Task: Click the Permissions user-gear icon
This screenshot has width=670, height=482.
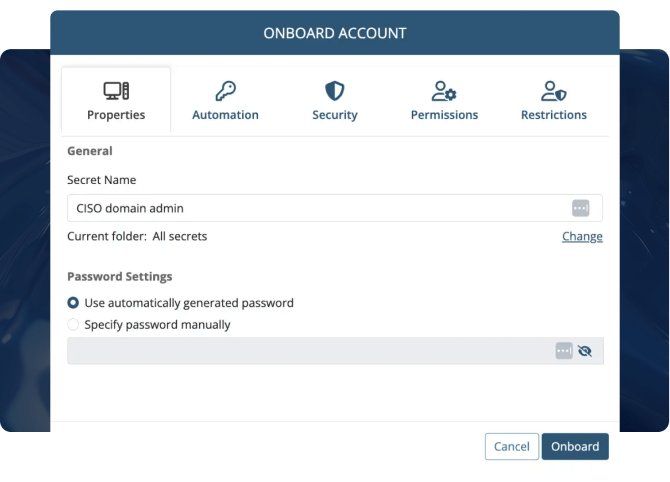Action: point(444,91)
